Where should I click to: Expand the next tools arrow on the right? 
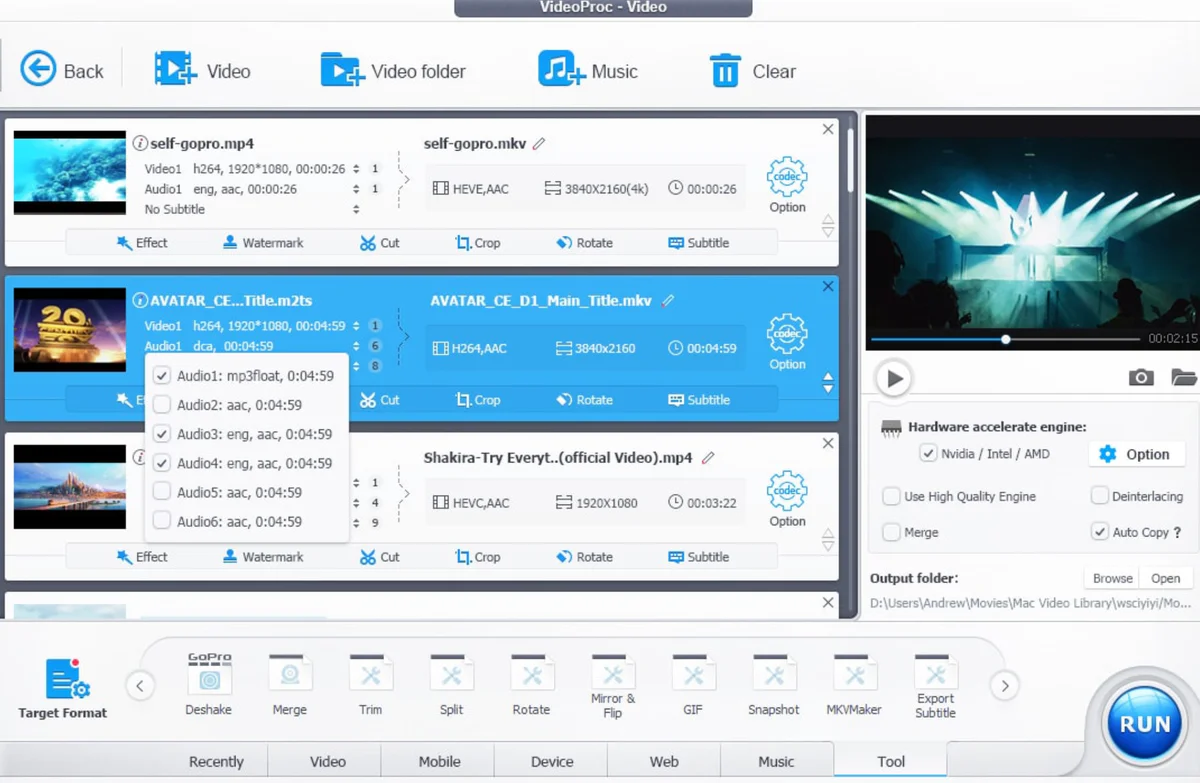tap(1004, 685)
